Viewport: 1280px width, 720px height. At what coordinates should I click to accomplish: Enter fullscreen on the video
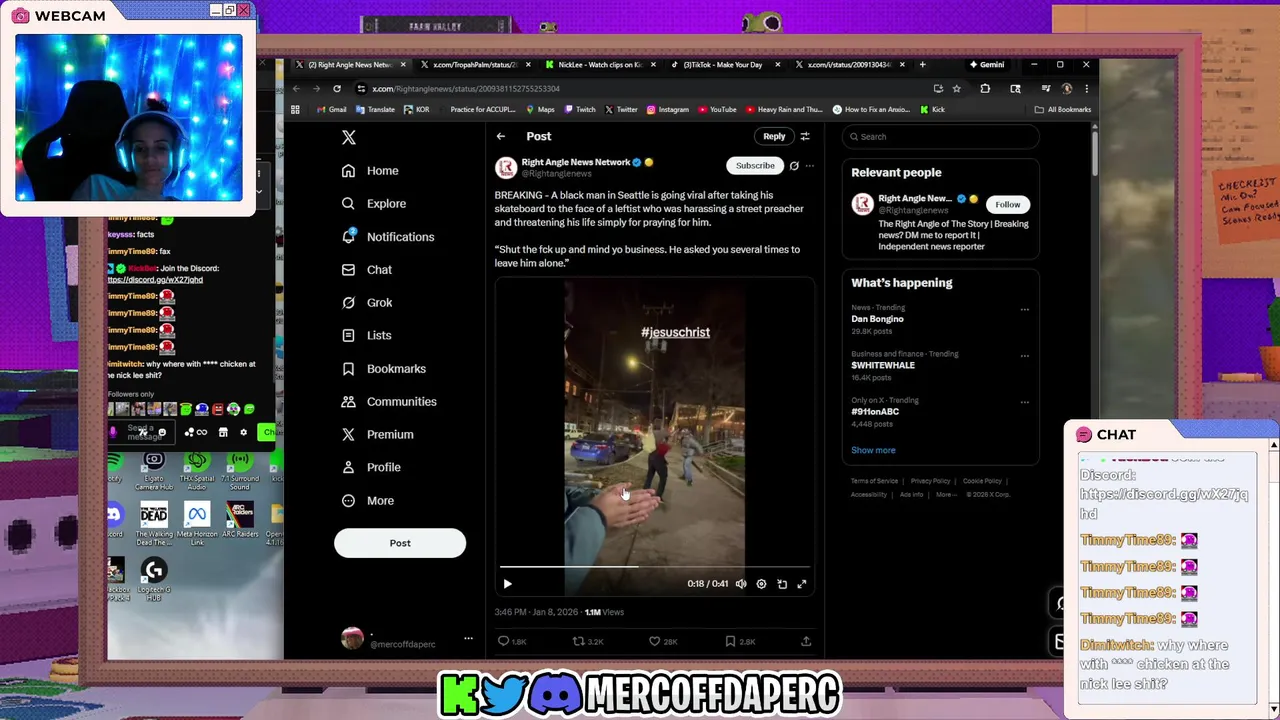pyautogui.click(x=802, y=584)
